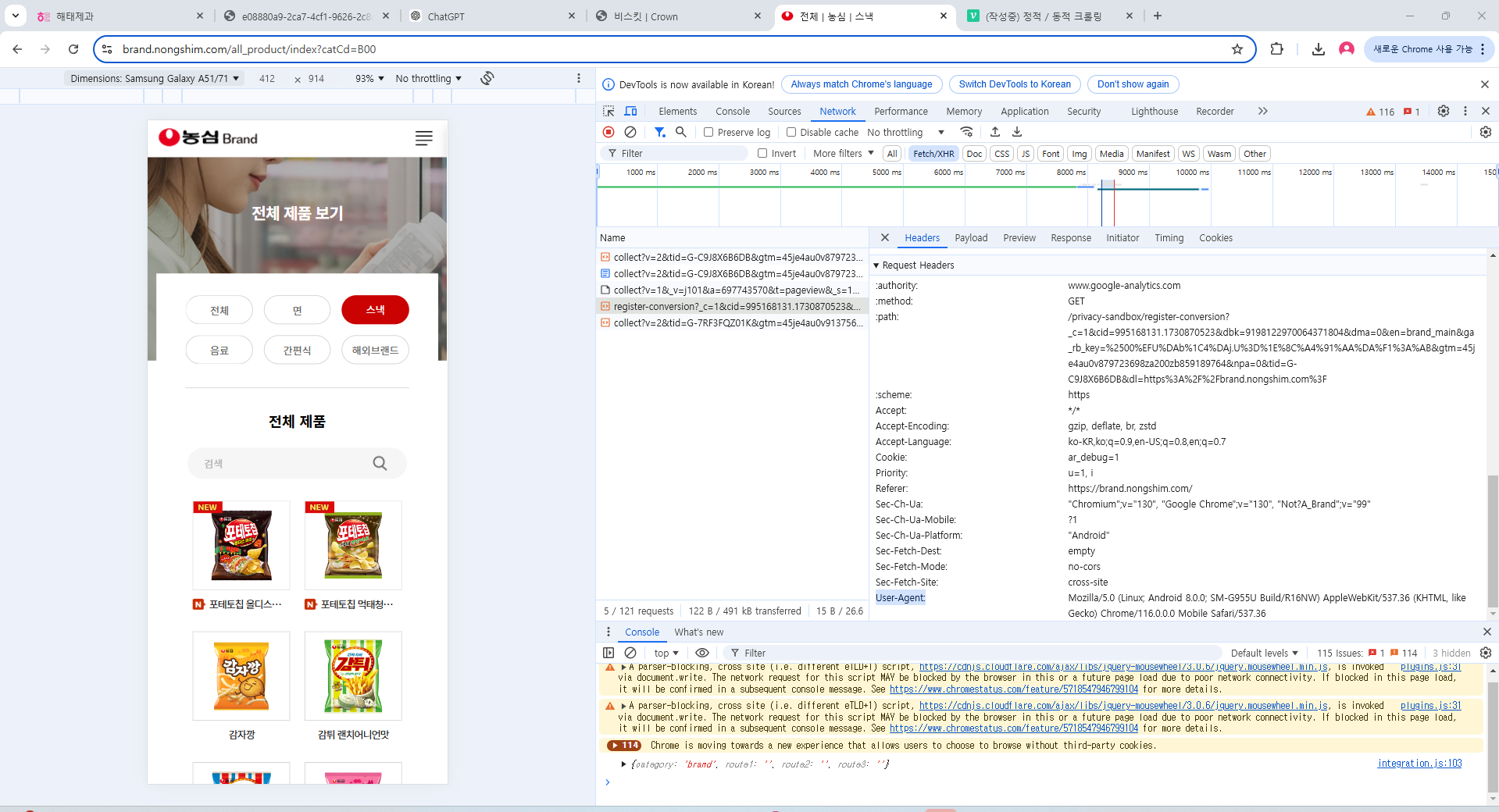Open the Sources panel tab
Screen dimensions: 1499x812
point(784,111)
